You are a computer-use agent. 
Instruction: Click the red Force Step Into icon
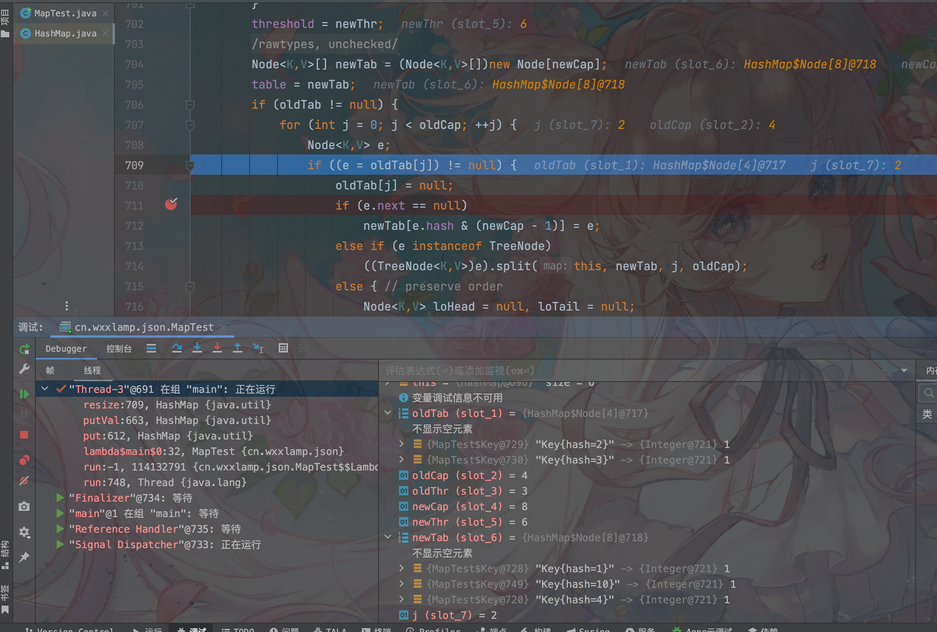pyautogui.click(x=218, y=348)
